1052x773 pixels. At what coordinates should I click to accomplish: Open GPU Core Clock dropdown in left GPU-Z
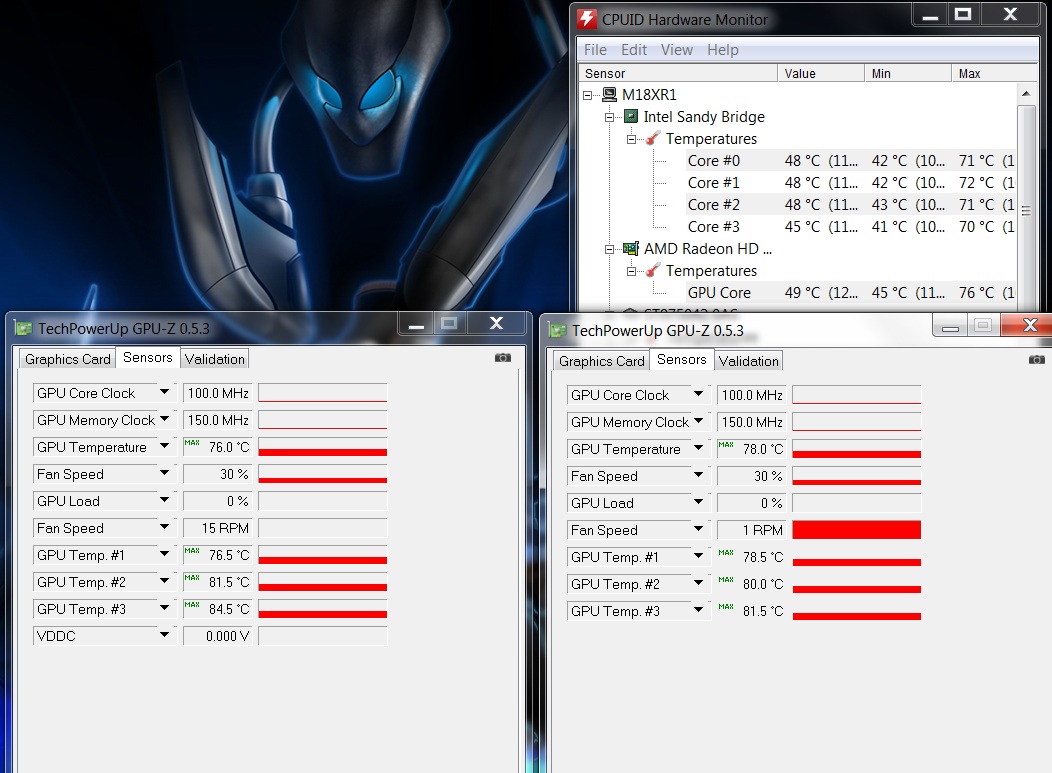pyautogui.click(x=164, y=392)
